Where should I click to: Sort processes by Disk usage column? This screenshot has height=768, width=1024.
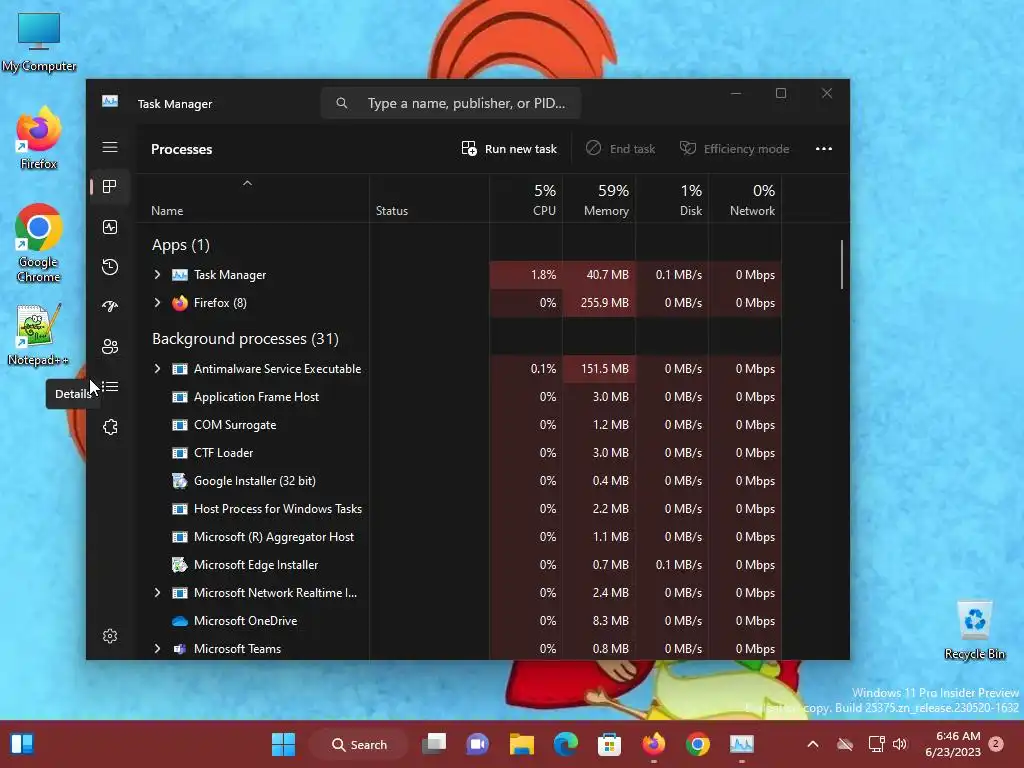pos(672,199)
